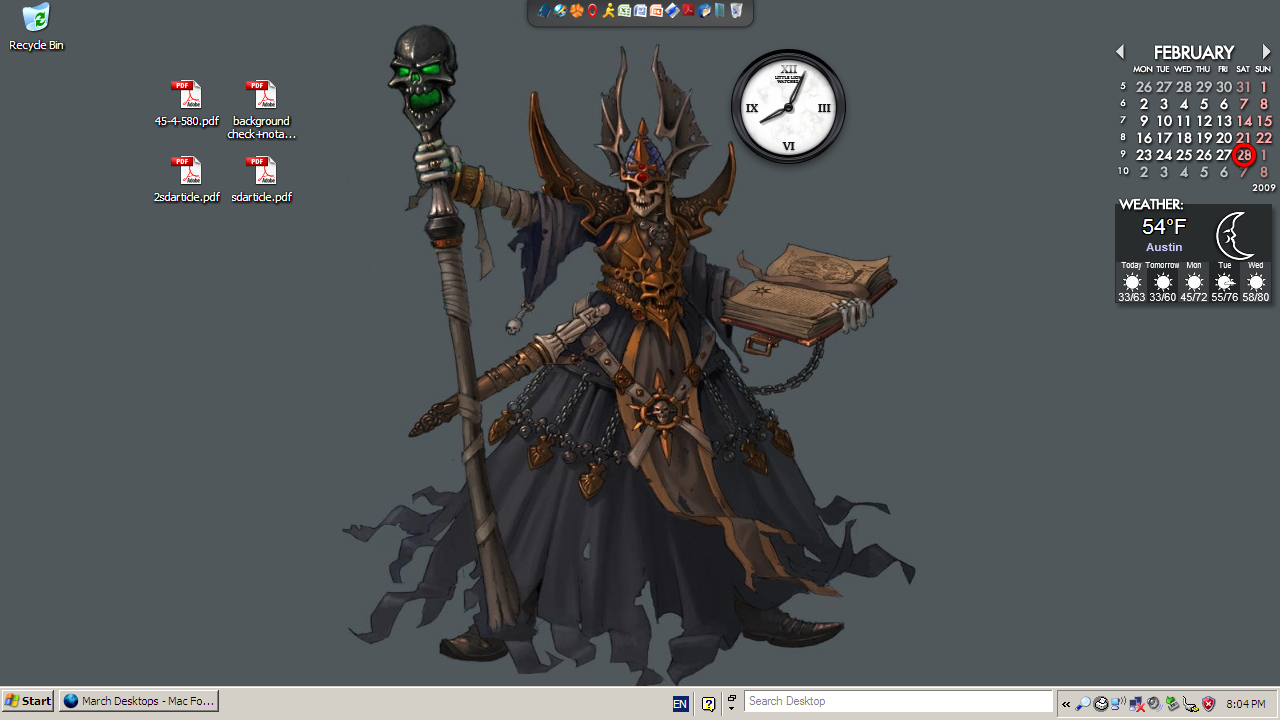Select date 9 in the calendar grid
The image size is (1280, 721).
(1144, 121)
